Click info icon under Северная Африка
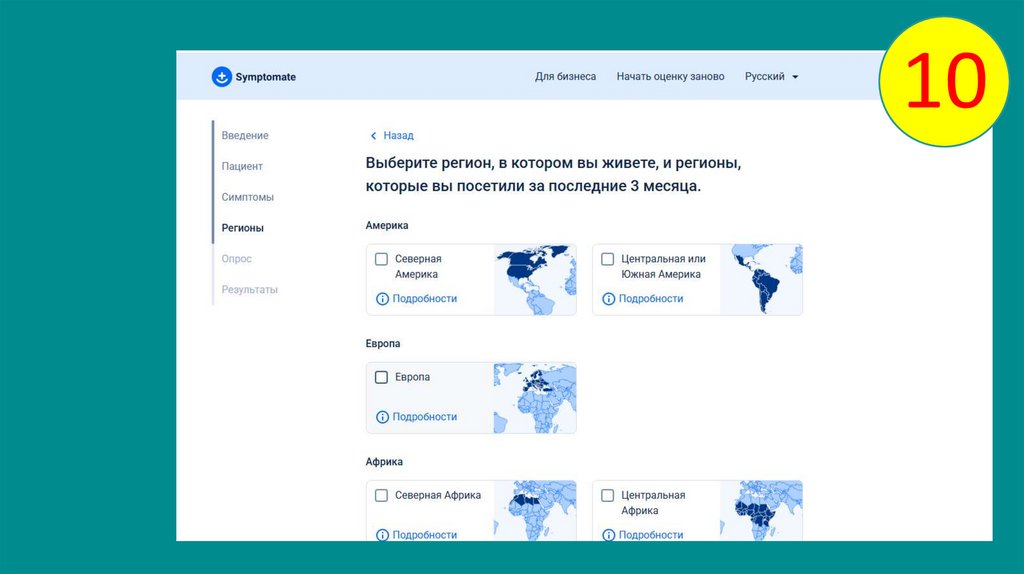The width and height of the screenshot is (1024, 574). pyautogui.click(x=382, y=535)
